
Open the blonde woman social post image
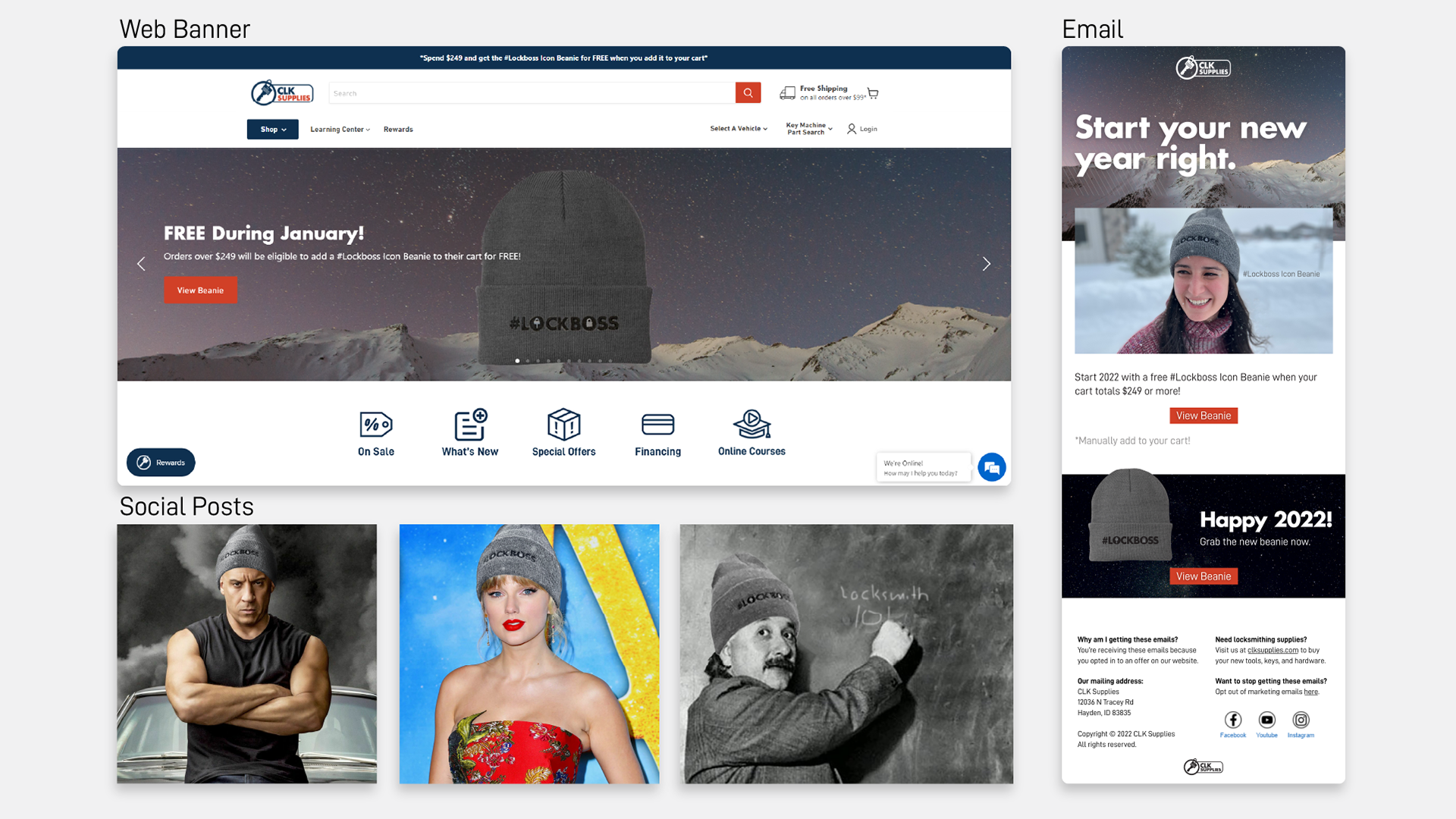[529, 654]
